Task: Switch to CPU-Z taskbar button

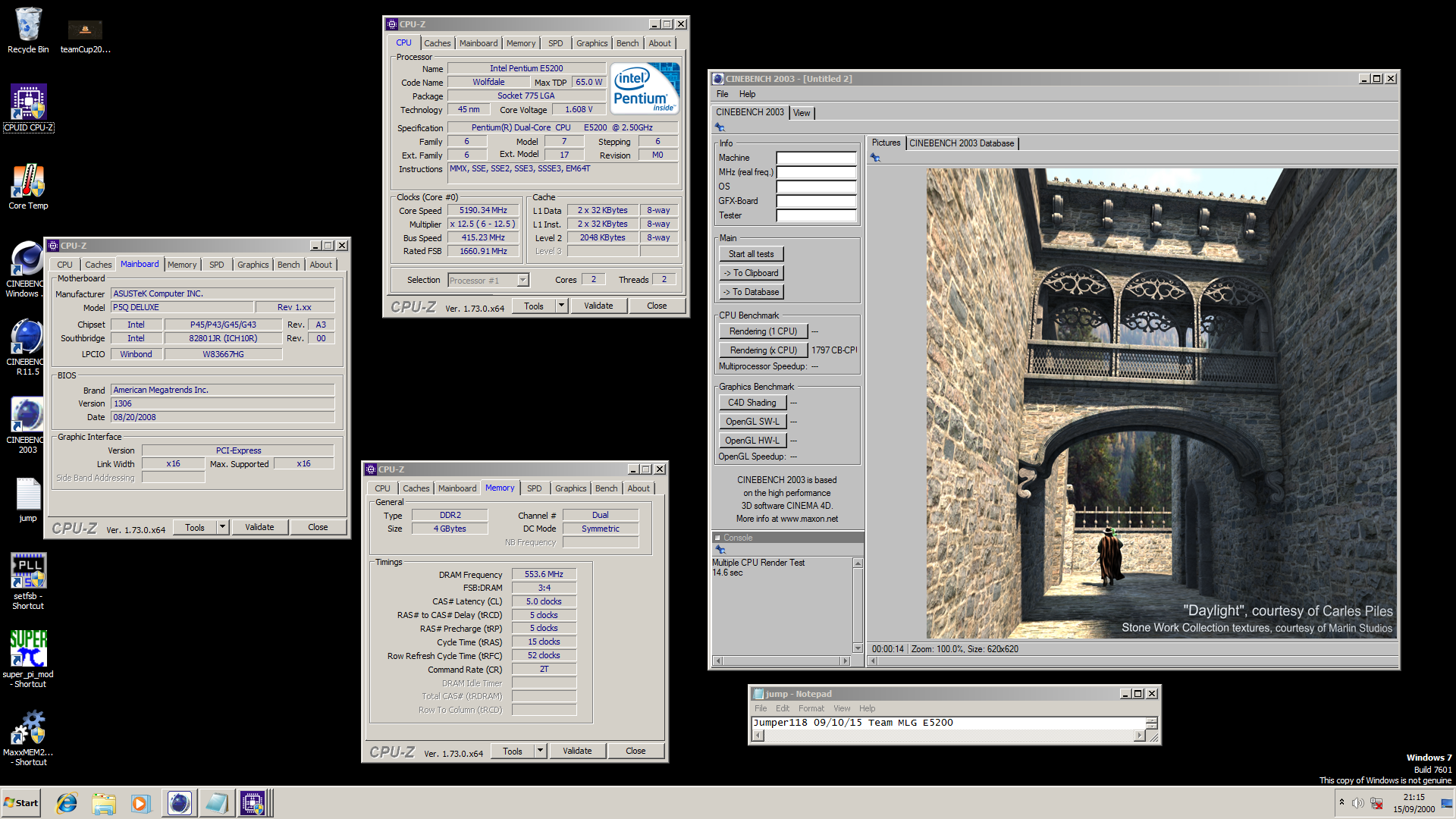Action: (253, 803)
